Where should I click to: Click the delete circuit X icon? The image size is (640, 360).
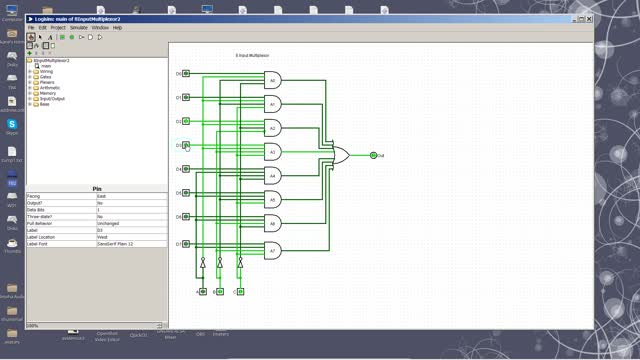[50, 53]
